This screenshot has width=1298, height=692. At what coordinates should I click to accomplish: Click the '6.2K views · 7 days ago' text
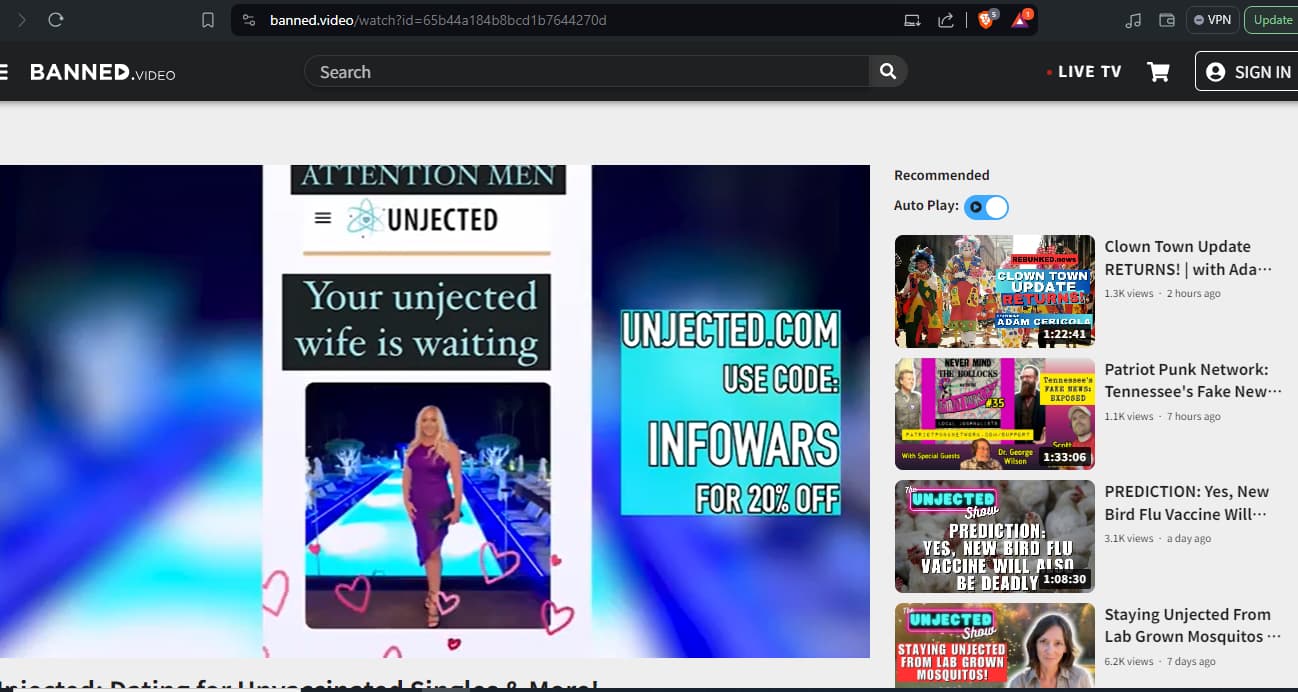[1160, 662]
